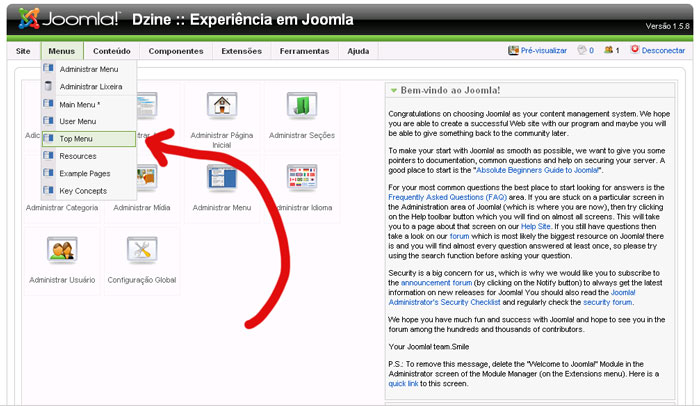Choose Top Menu entry

[x=89, y=139]
